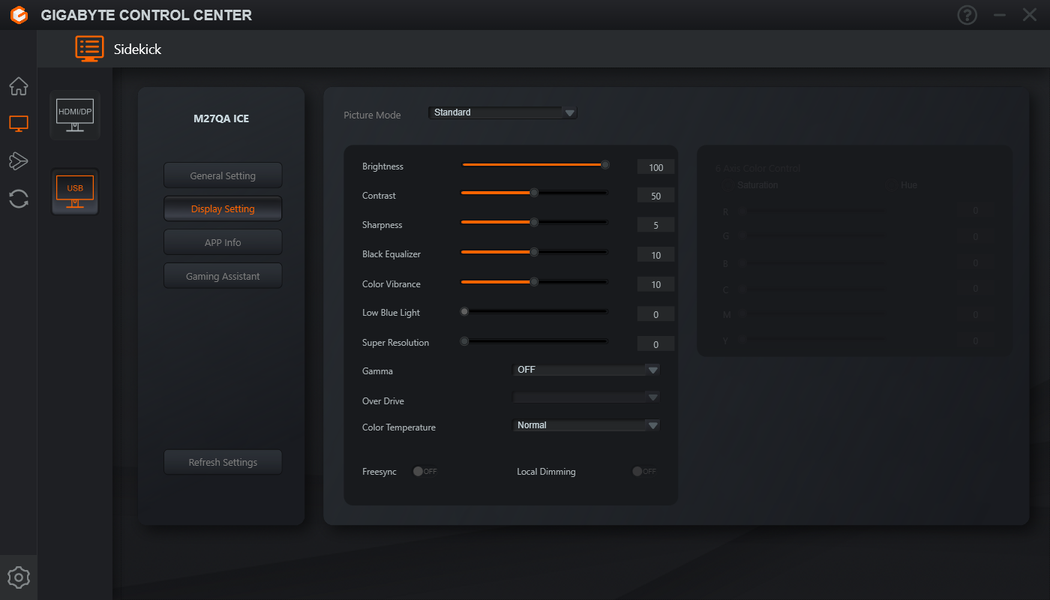Click the Low Blue Light slider handle
The height and width of the screenshot is (600, 1050).
(x=464, y=311)
